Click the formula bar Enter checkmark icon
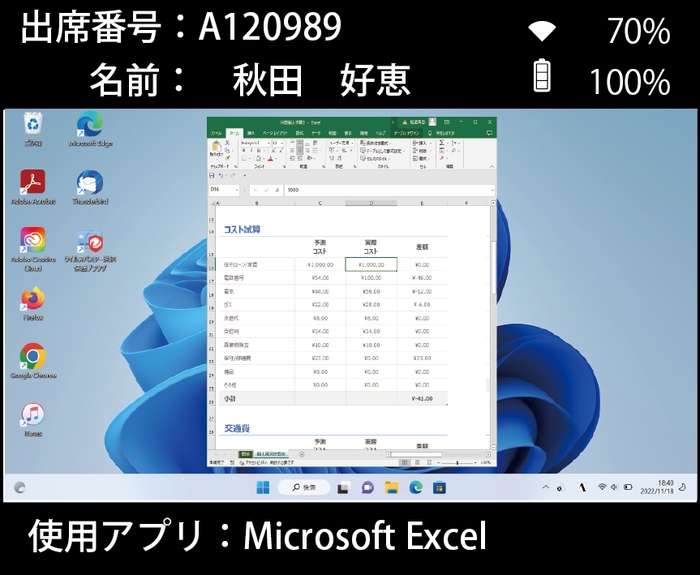 [x=267, y=190]
